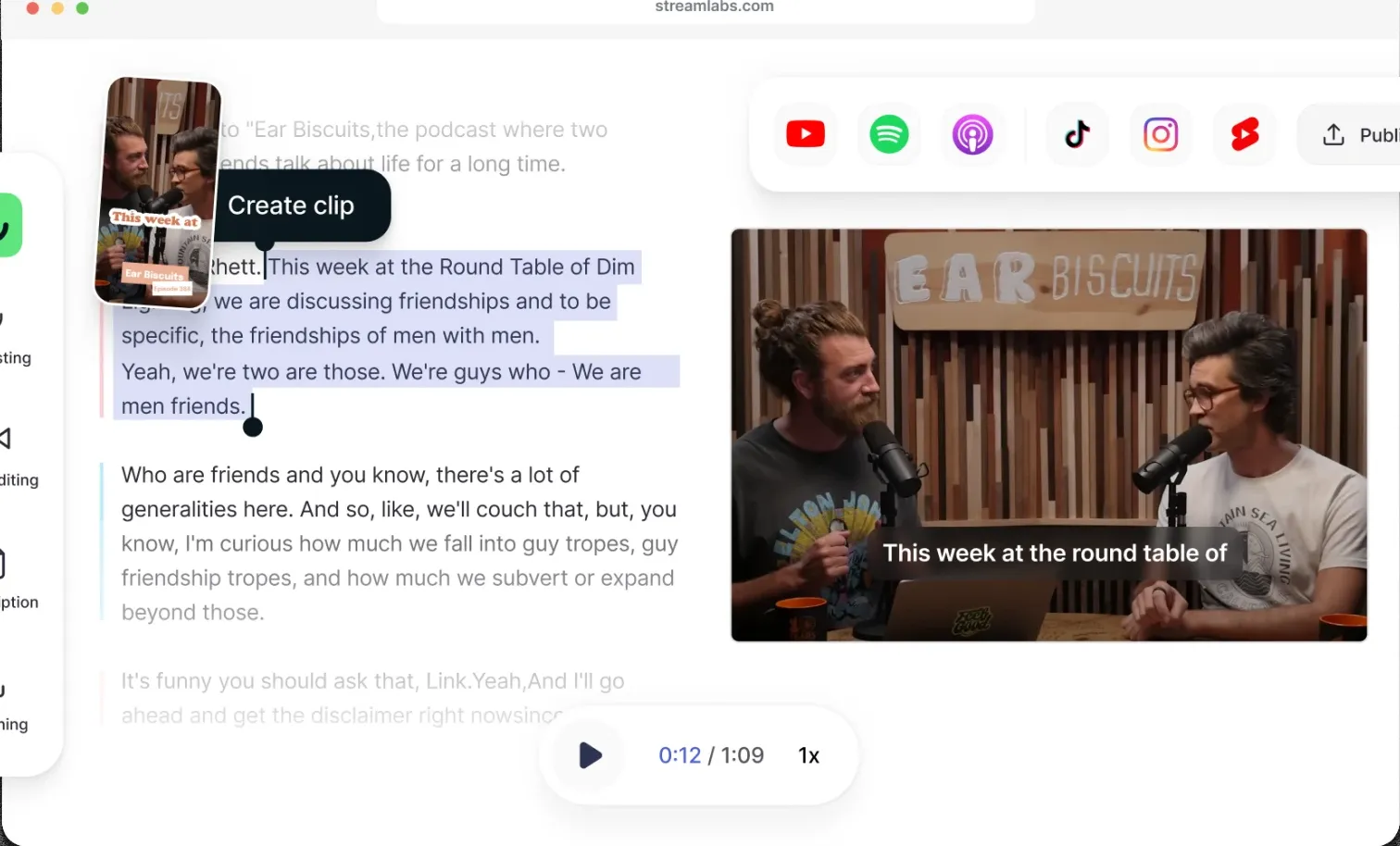The image size is (1400, 846).
Task: Click the streamlabs.com address bar
Action: (x=713, y=8)
